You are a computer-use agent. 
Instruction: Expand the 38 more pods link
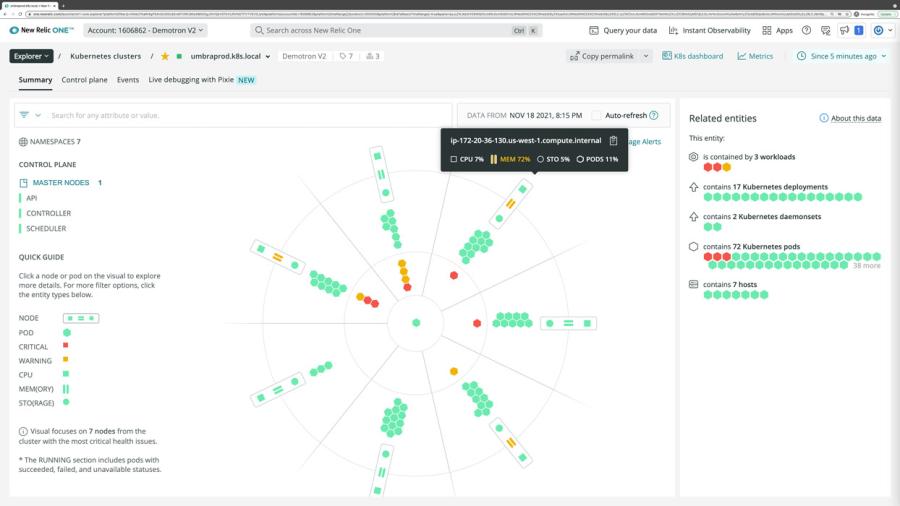tap(866, 266)
